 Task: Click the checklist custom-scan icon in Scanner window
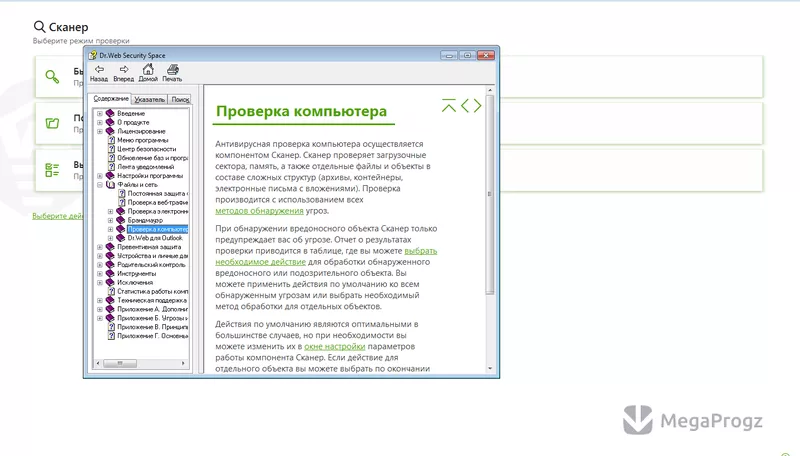click(52, 170)
